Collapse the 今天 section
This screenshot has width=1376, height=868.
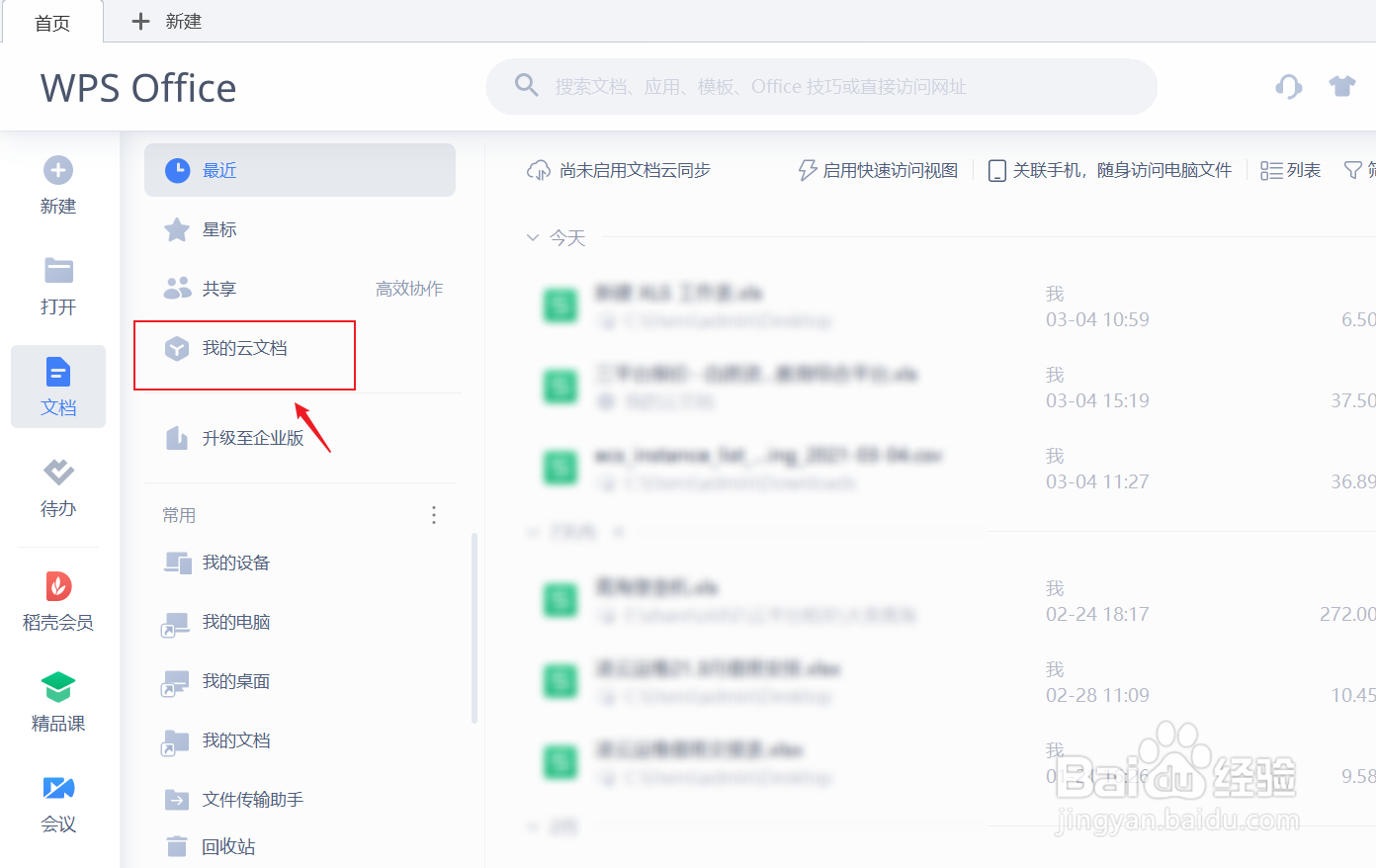[x=533, y=237]
